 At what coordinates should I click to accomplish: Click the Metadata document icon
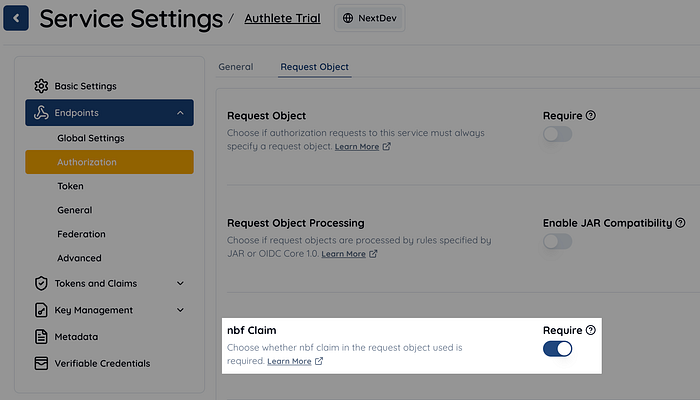41,337
